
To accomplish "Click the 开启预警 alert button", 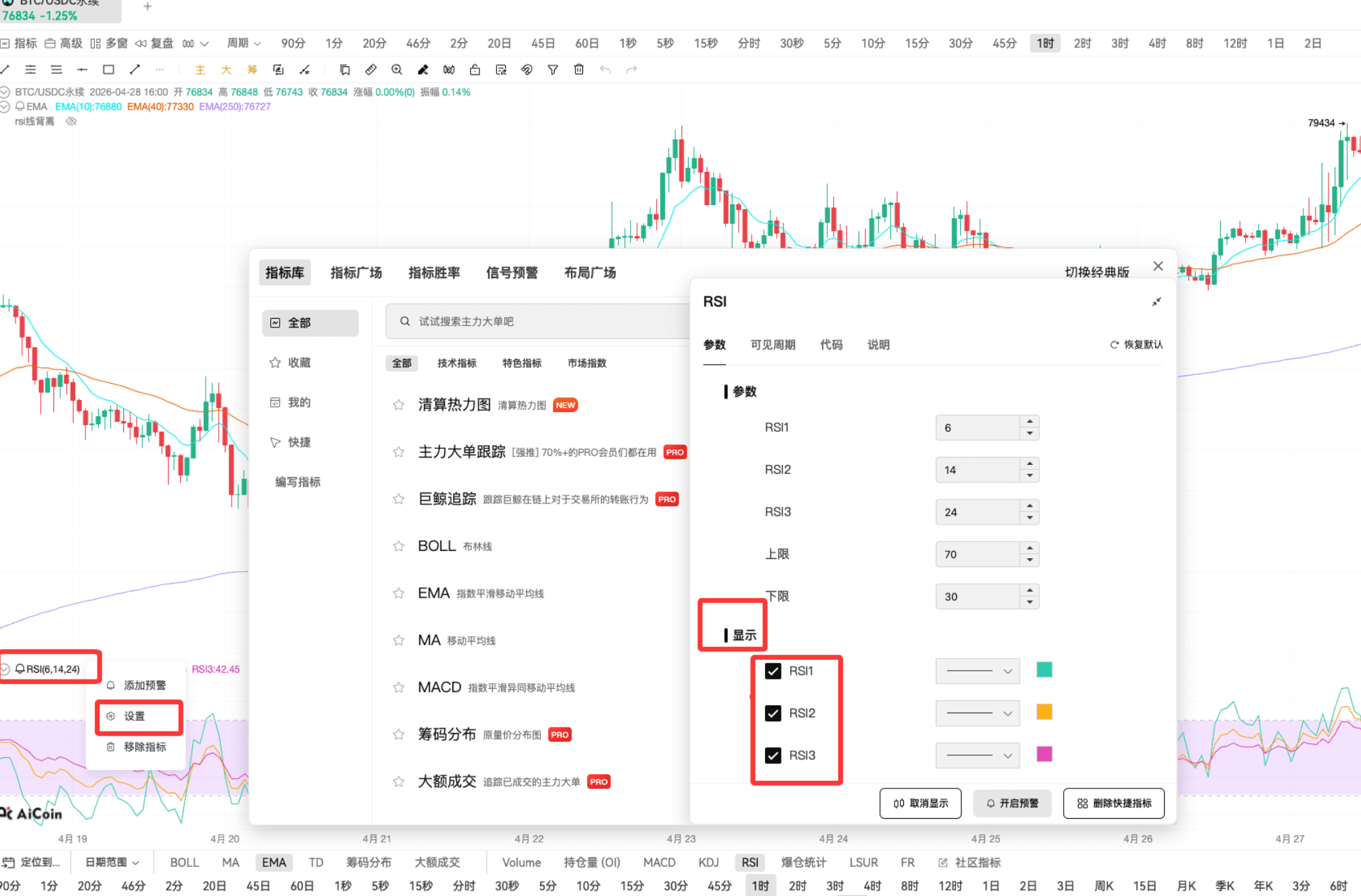I will [x=1012, y=803].
